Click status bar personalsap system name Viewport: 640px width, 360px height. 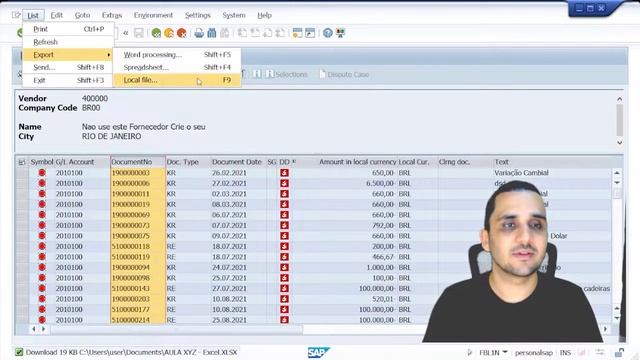pyautogui.click(x=533, y=353)
